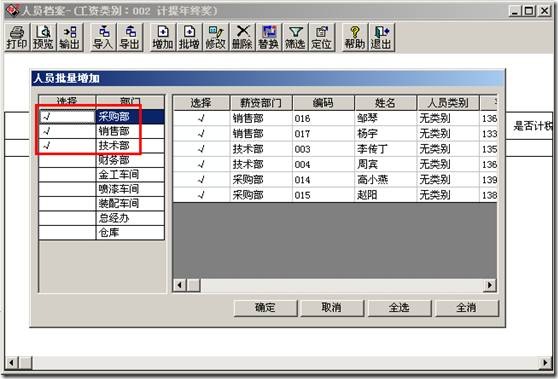Check the selection cell for 财务部
The height and width of the screenshot is (379, 558).
67,160
